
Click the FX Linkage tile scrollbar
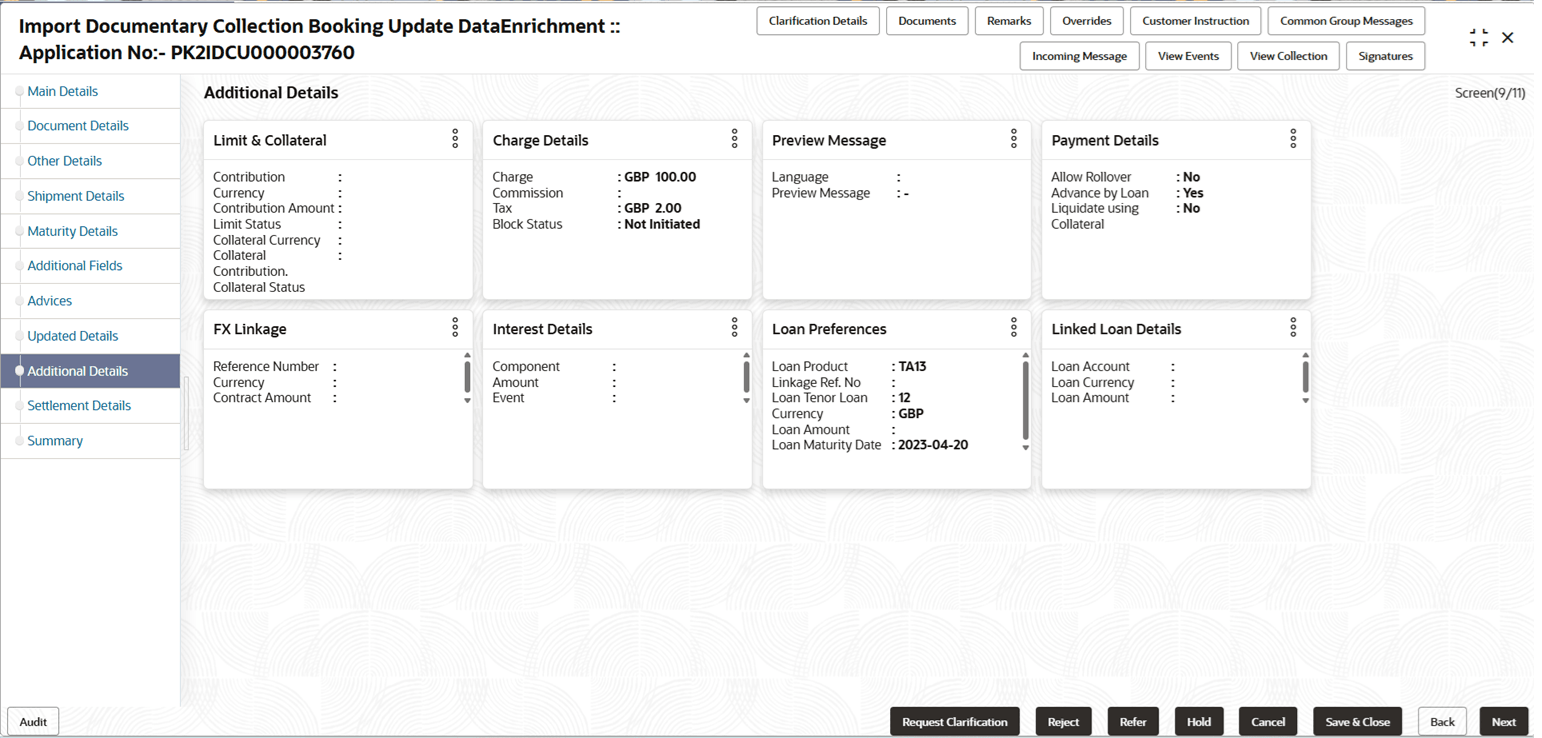point(467,377)
